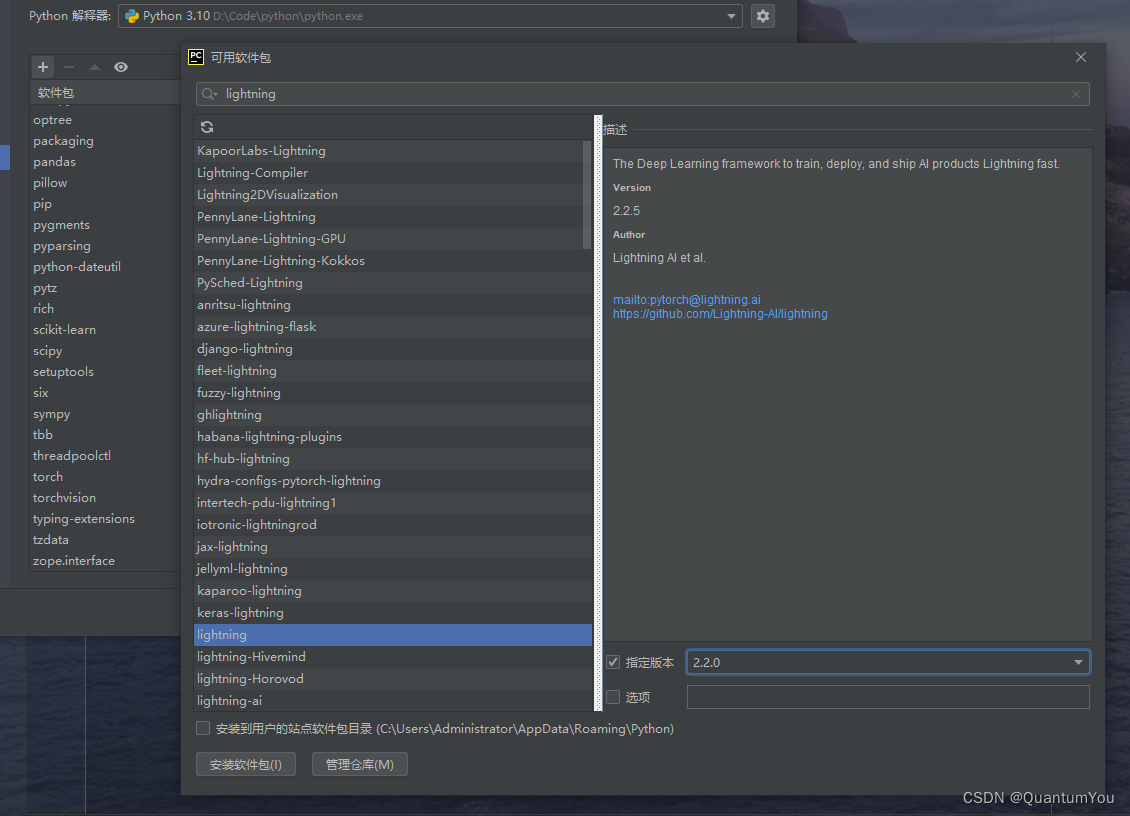Screen dimensions: 1130x816
Task: Click the search magnifier icon
Action: point(209,94)
